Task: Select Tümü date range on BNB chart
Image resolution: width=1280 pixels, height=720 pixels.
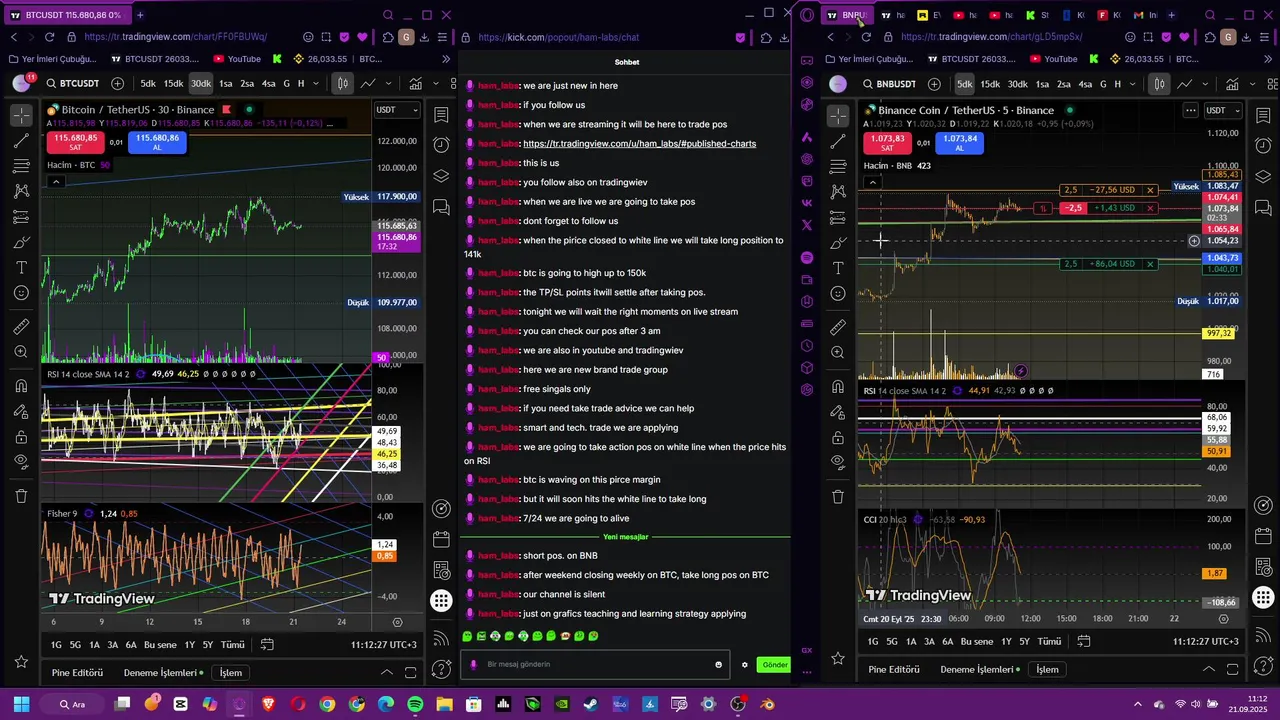Action: click(1049, 642)
